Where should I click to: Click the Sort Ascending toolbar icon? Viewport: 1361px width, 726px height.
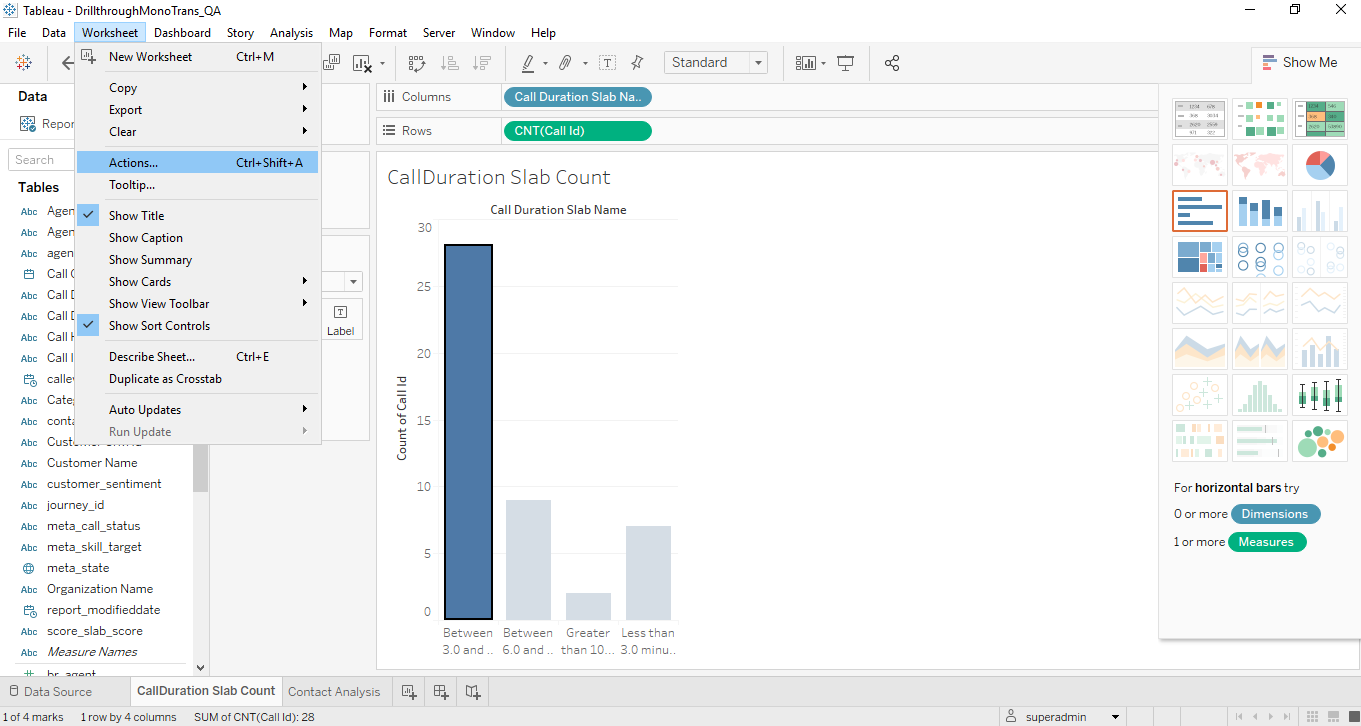(450, 63)
